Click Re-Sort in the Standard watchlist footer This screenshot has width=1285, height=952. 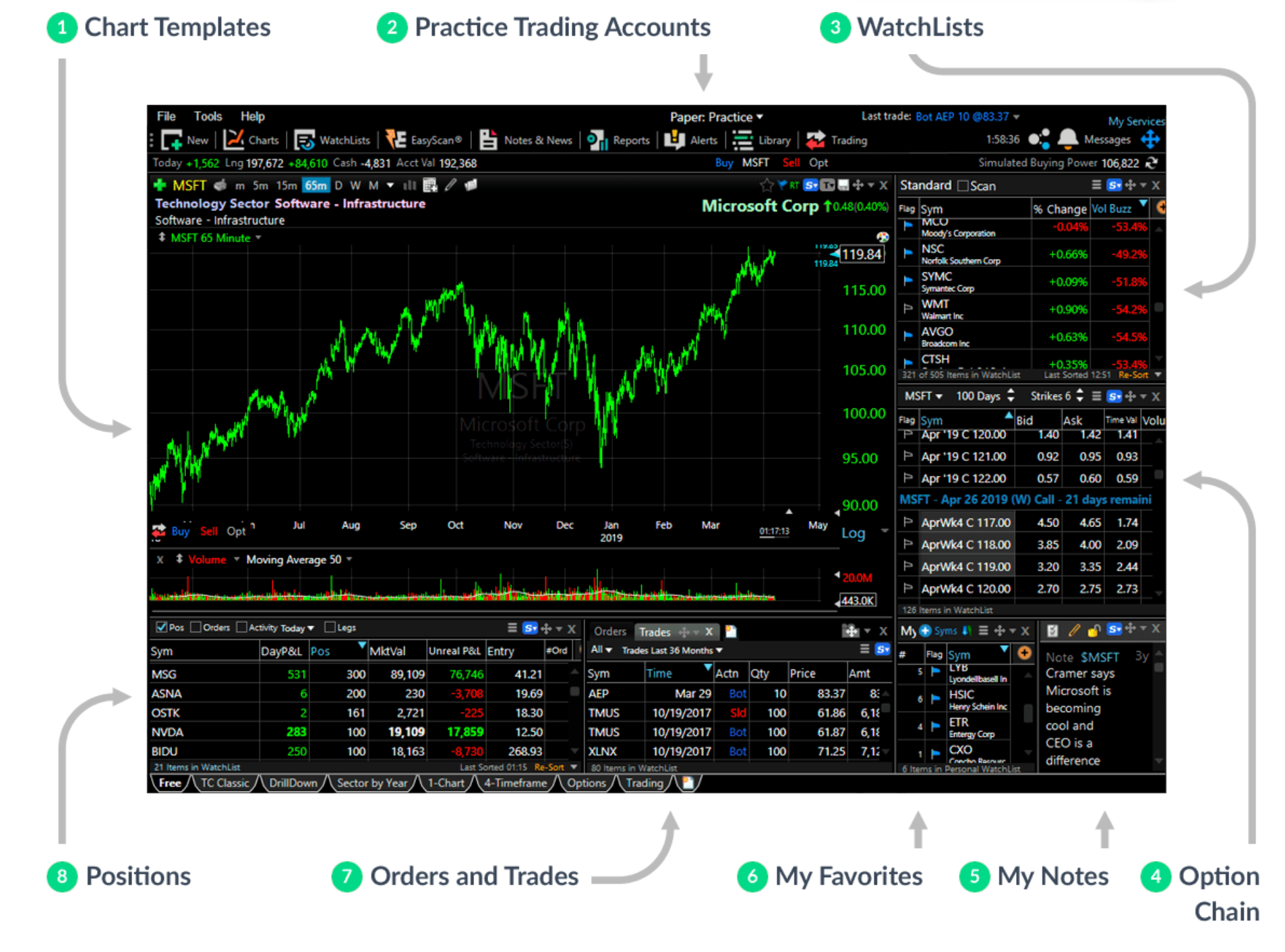[1133, 374]
